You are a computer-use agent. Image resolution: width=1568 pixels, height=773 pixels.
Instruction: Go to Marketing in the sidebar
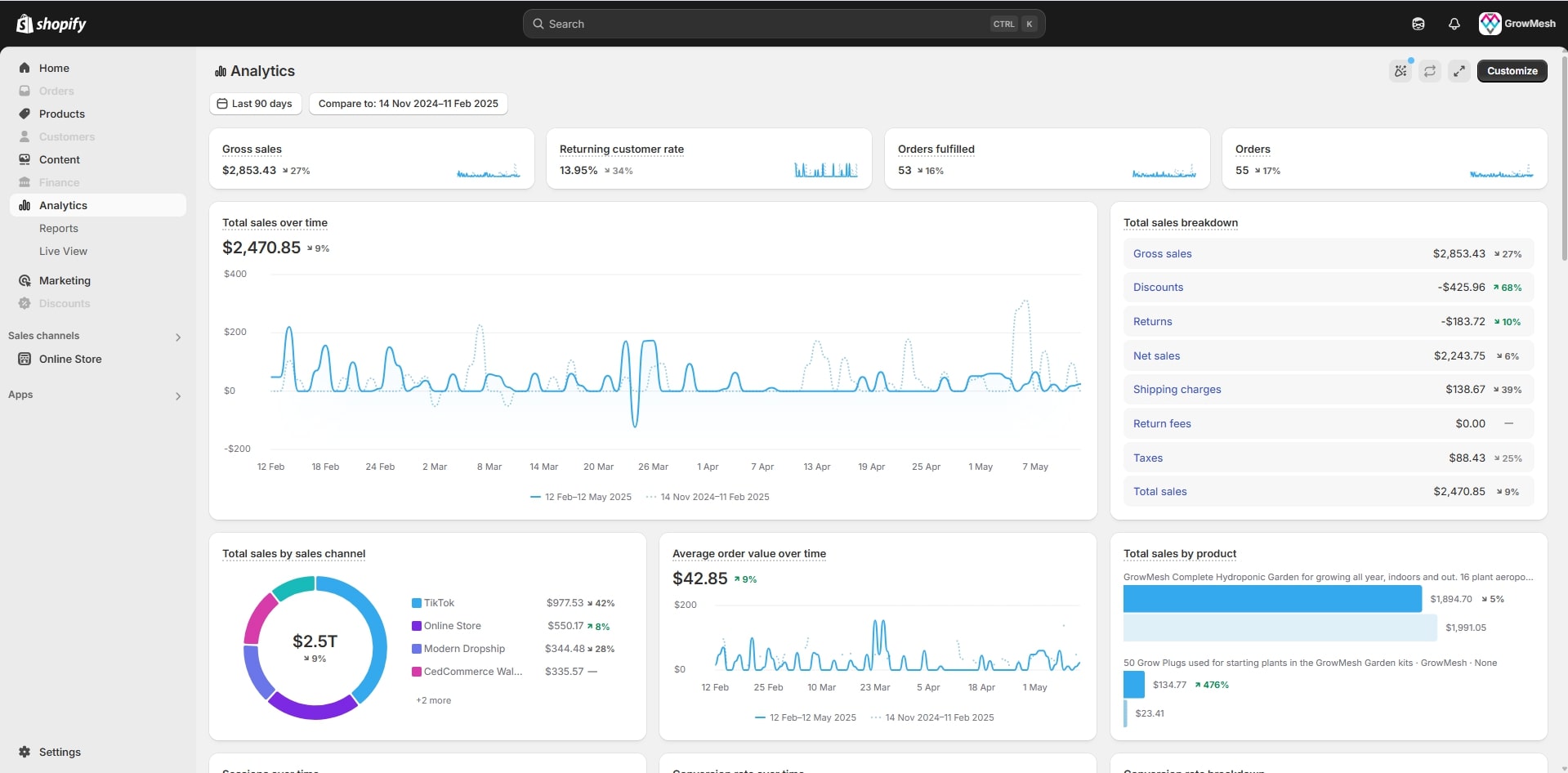(x=65, y=280)
